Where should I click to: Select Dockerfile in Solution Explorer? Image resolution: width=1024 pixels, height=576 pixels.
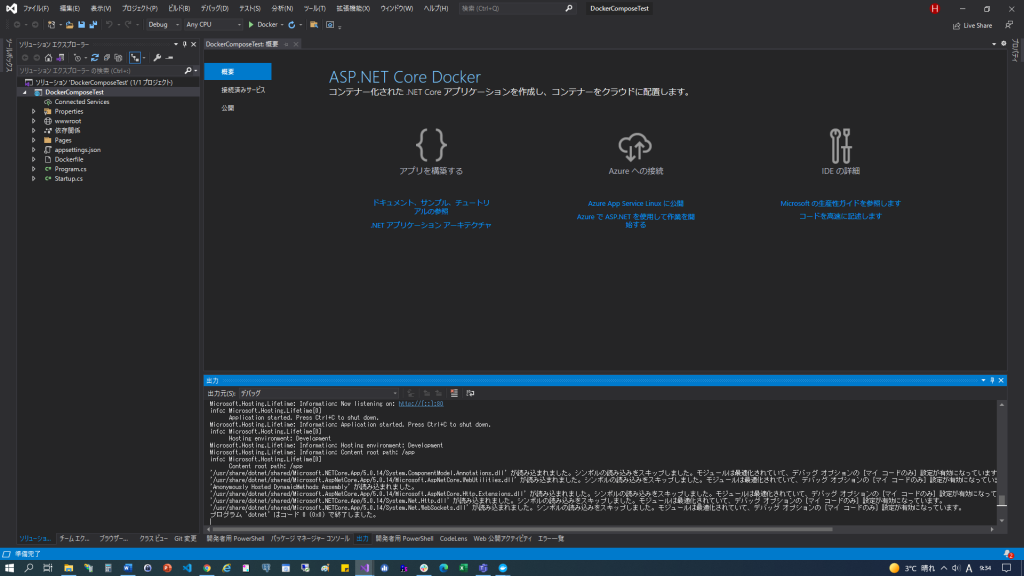pos(69,159)
